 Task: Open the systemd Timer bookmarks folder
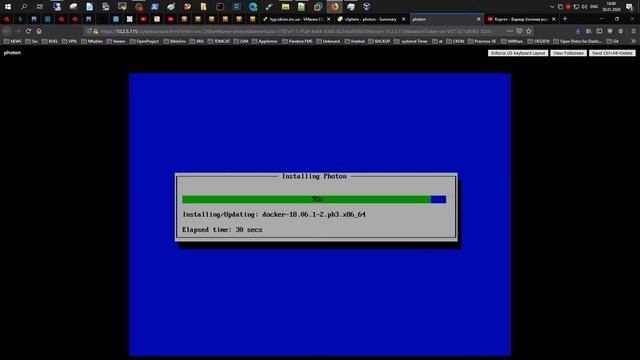pos(411,41)
